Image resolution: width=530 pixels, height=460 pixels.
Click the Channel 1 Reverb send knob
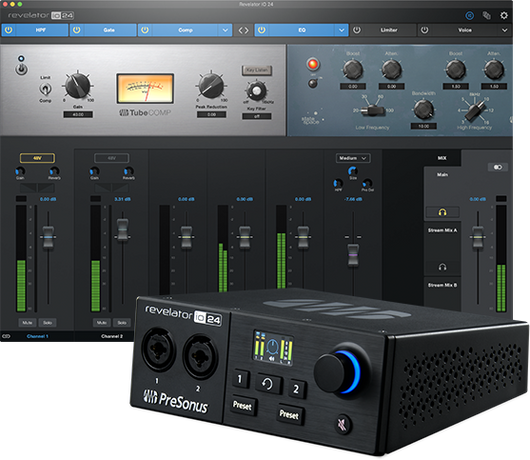tap(54, 171)
